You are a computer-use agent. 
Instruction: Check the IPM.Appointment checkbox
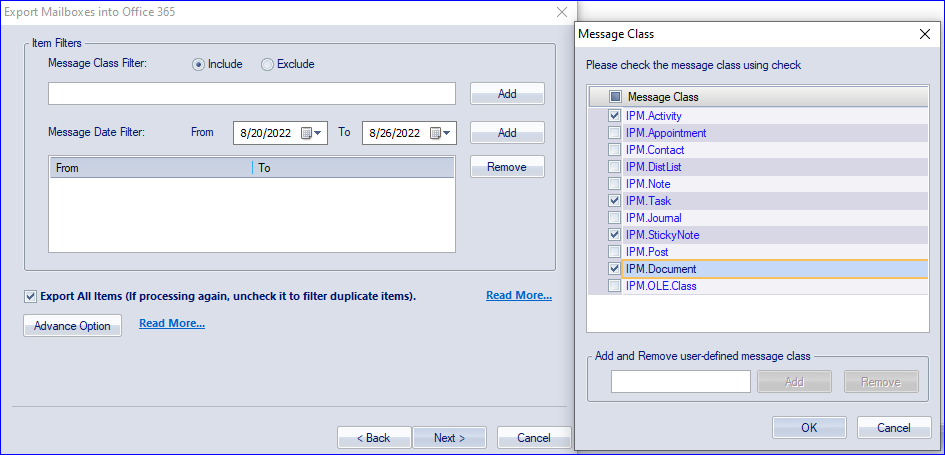tap(614, 133)
